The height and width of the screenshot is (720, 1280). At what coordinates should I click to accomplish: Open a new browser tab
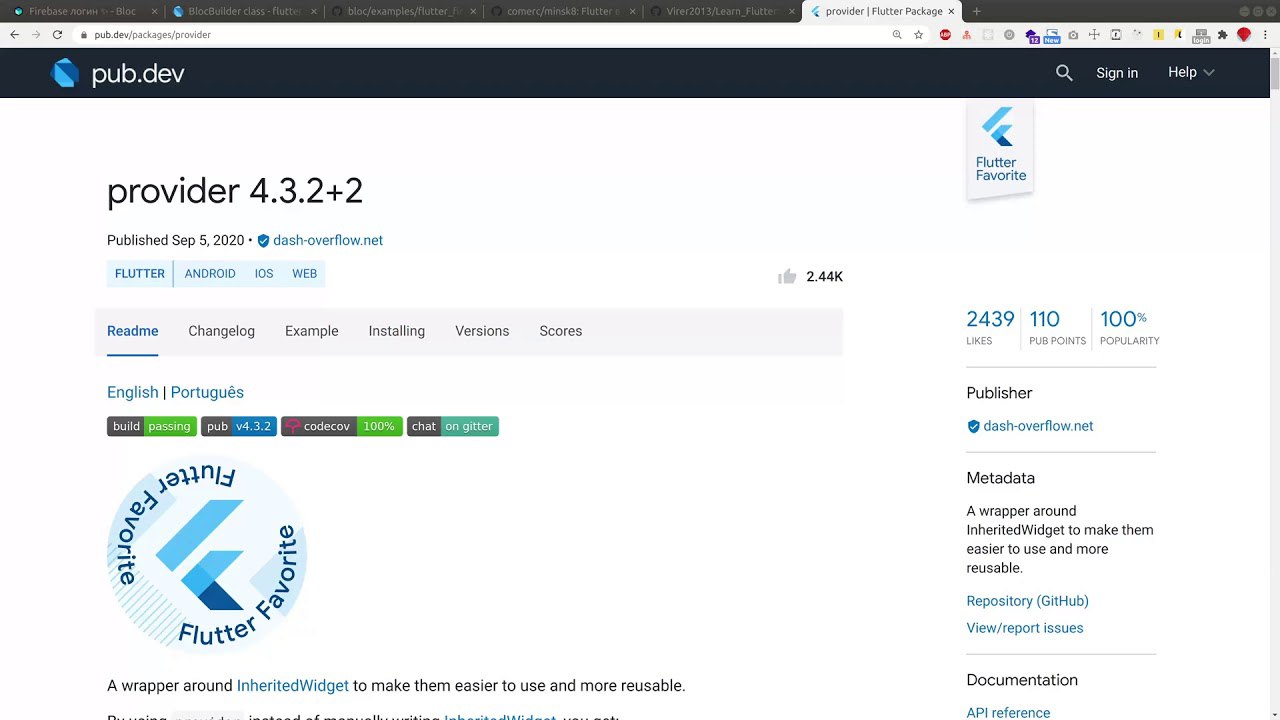pos(976,11)
